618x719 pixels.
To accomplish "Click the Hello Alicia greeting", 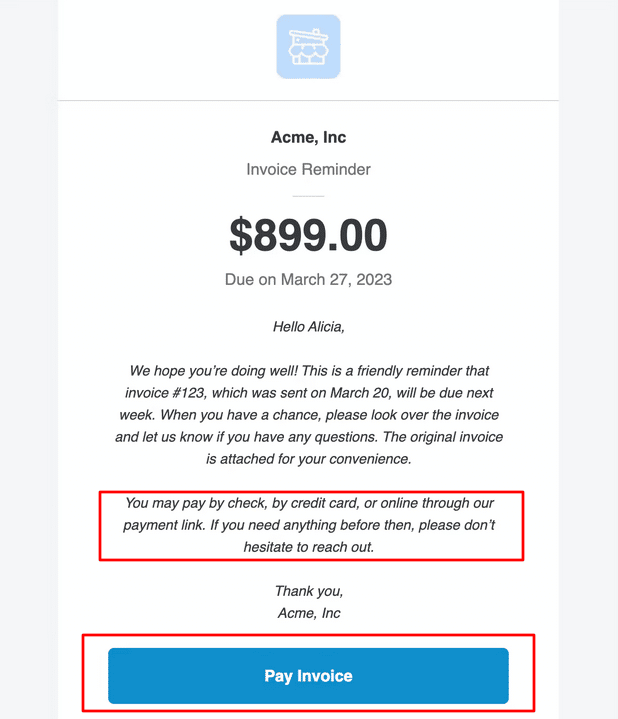I will coord(308,326).
